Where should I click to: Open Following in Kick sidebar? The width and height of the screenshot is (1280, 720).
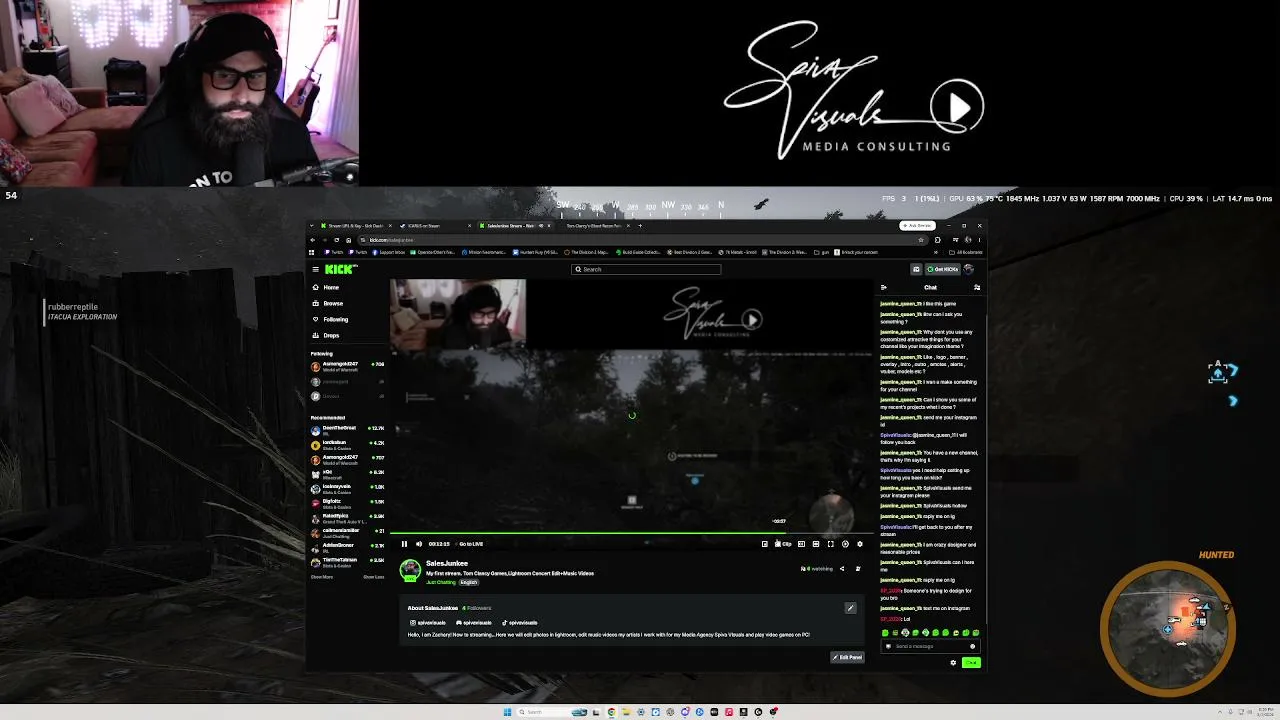(x=336, y=319)
